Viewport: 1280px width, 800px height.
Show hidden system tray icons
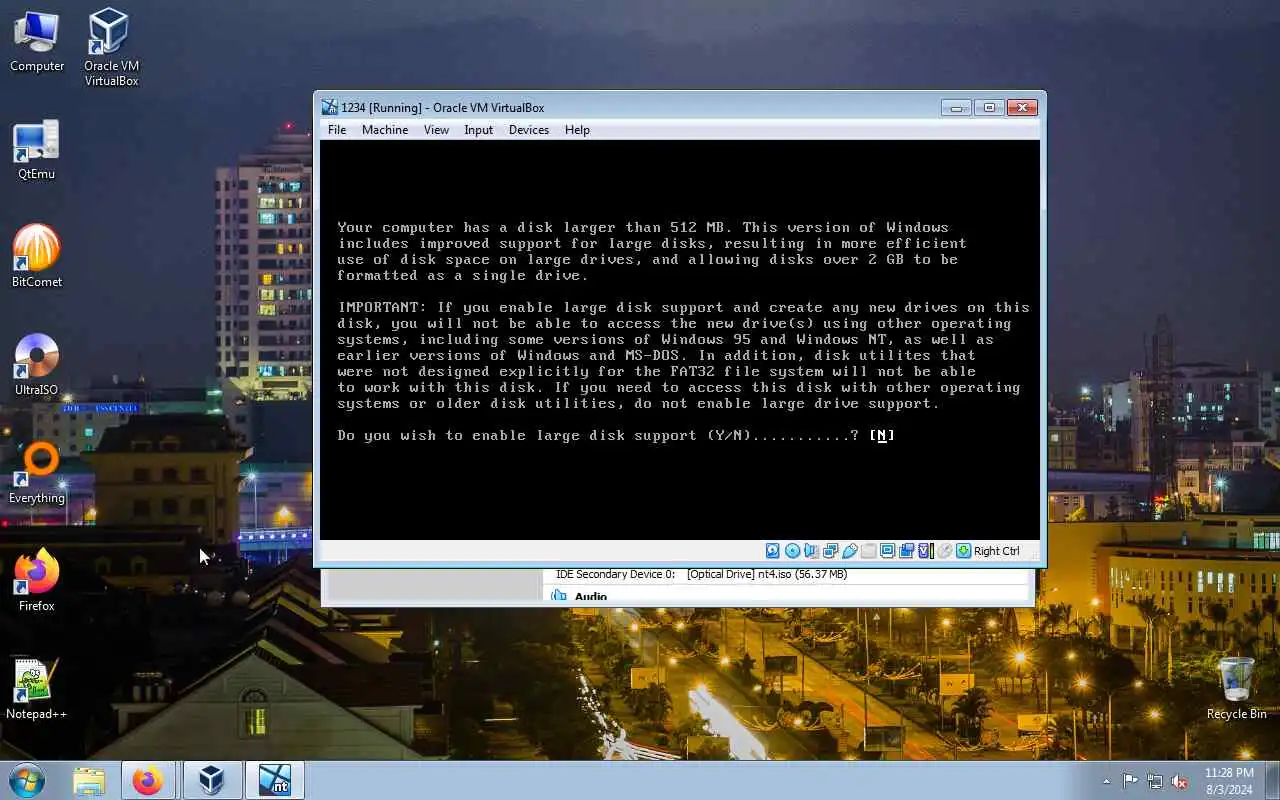pyautogui.click(x=1106, y=781)
